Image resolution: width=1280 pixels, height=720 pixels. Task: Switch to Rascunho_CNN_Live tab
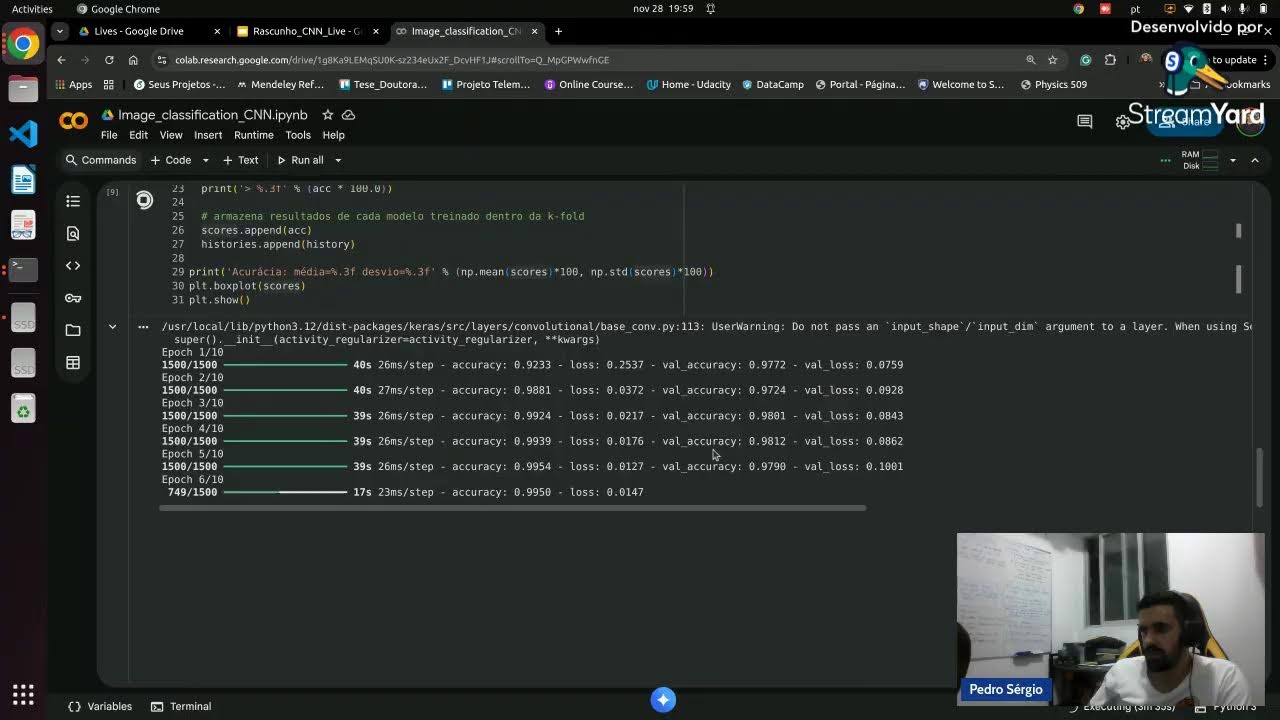click(307, 31)
